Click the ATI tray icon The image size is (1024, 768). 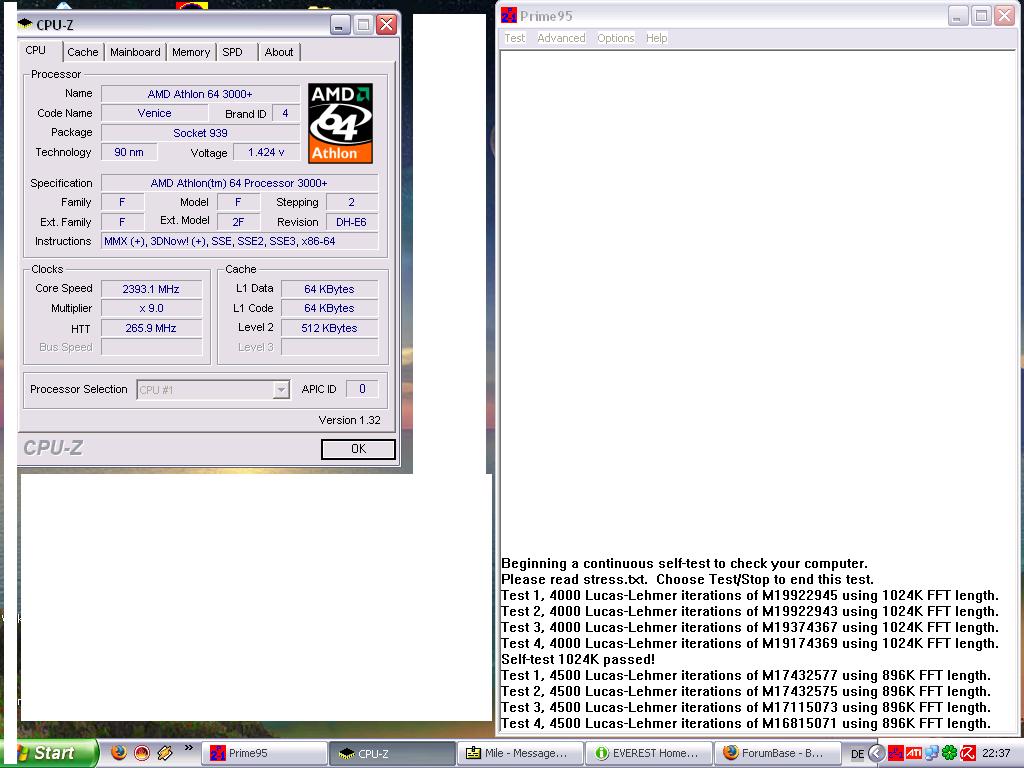pyautogui.click(x=914, y=753)
